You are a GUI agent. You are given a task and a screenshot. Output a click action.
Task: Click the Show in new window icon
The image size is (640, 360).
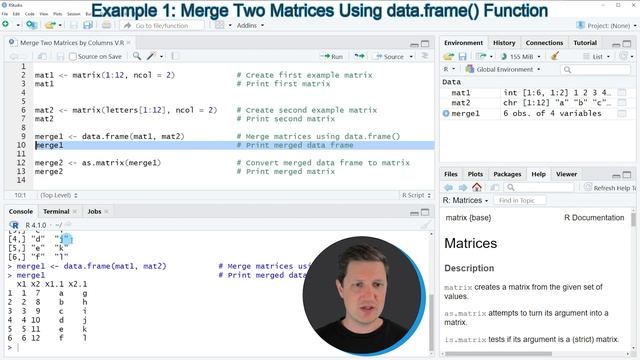[42, 56]
